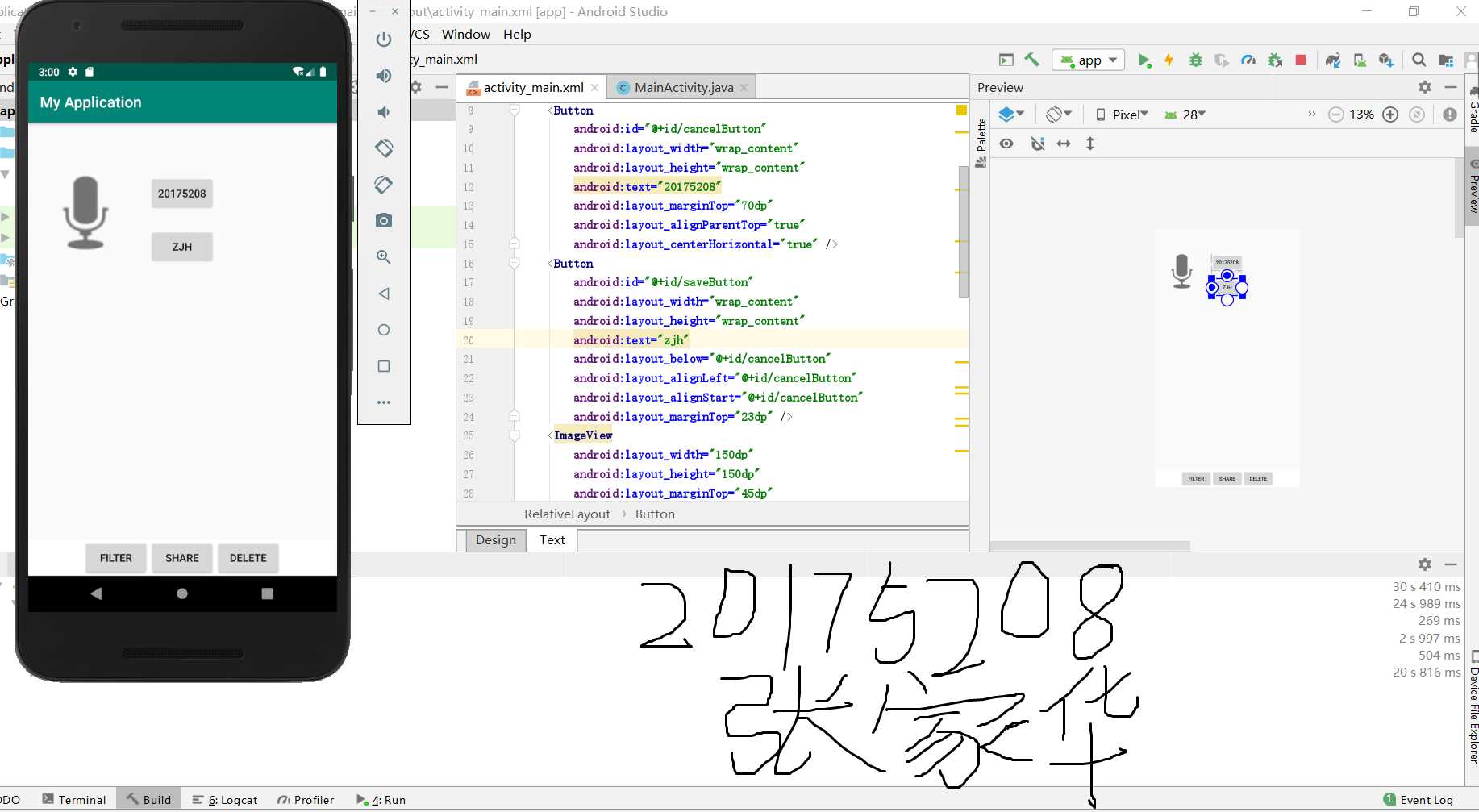Image resolution: width=1479 pixels, height=812 pixels.
Task: Raise emulator volume with speaker icon
Action: coord(384,76)
